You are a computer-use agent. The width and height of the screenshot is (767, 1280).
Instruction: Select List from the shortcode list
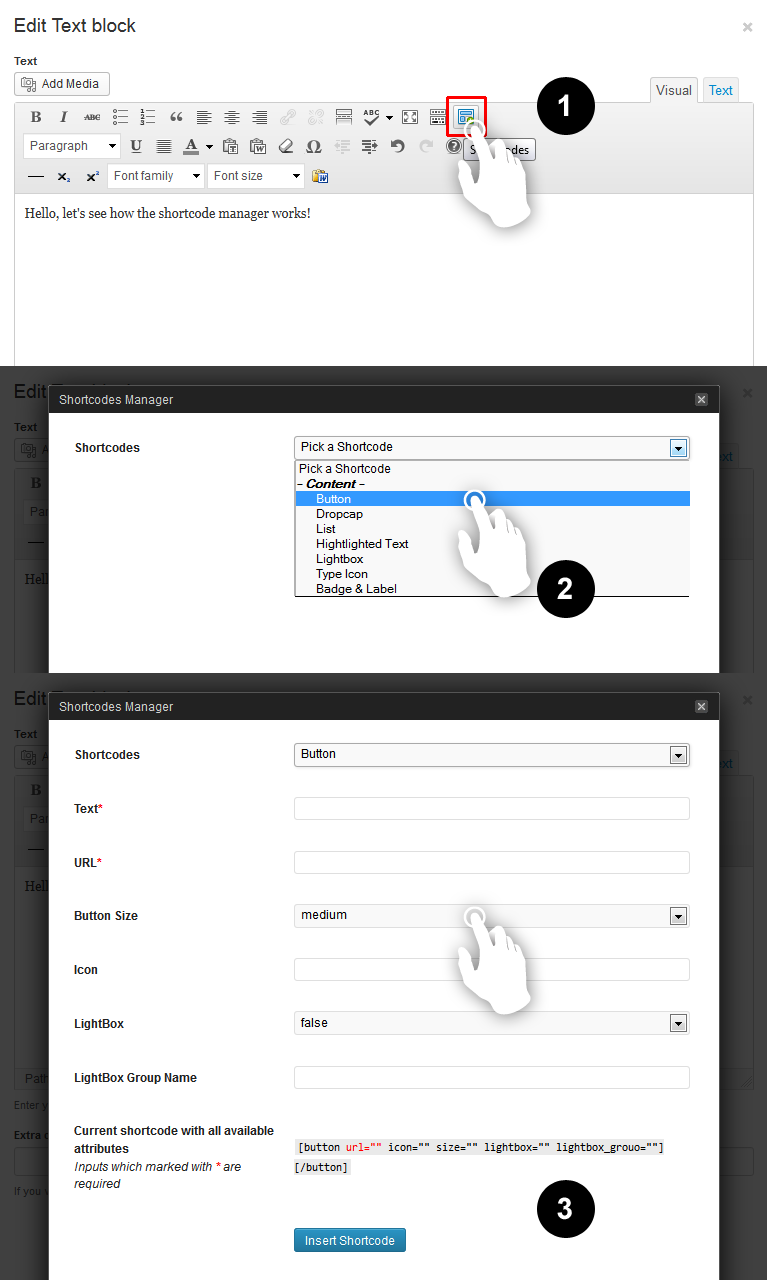tap(492, 529)
